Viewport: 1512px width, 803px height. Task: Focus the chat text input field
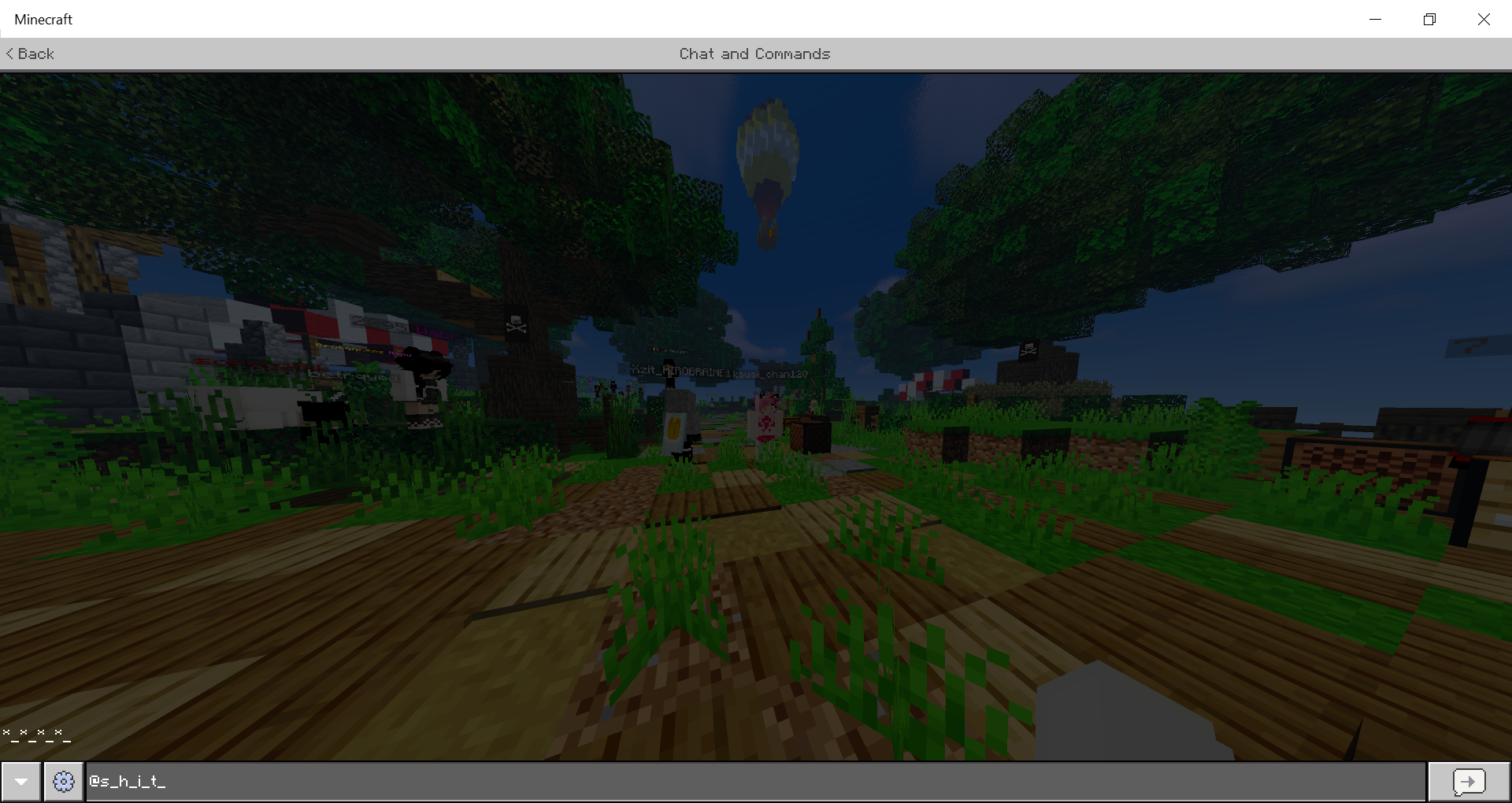pyautogui.click(x=756, y=782)
